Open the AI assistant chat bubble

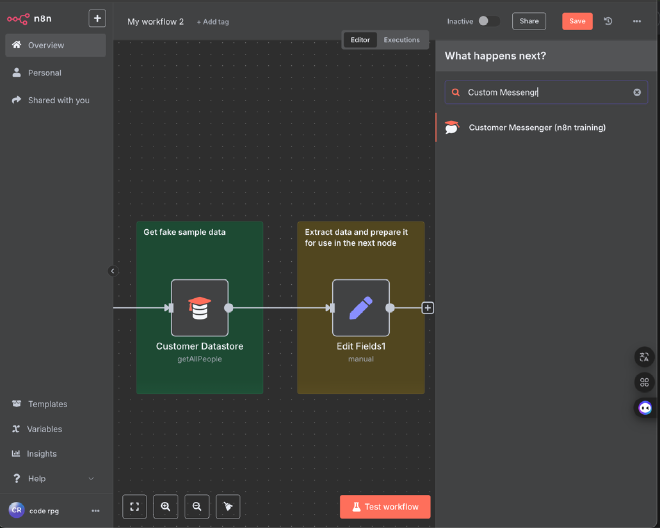pyautogui.click(x=645, y=408)
